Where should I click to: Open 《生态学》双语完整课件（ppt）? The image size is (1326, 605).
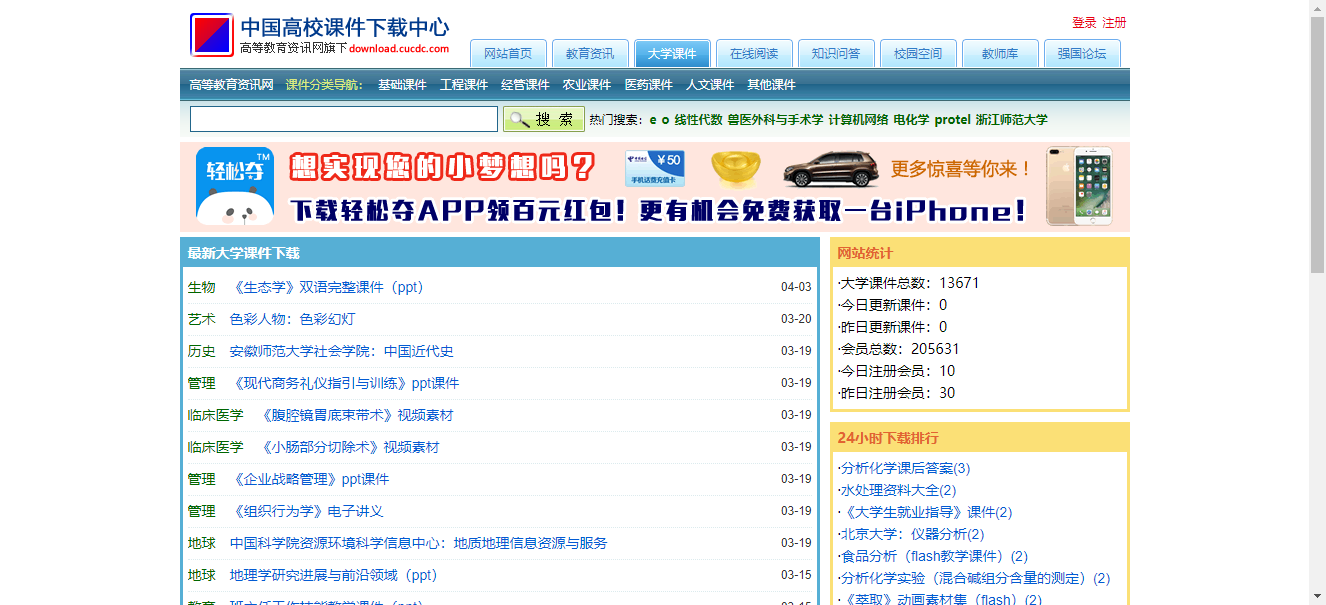point(328,287)
